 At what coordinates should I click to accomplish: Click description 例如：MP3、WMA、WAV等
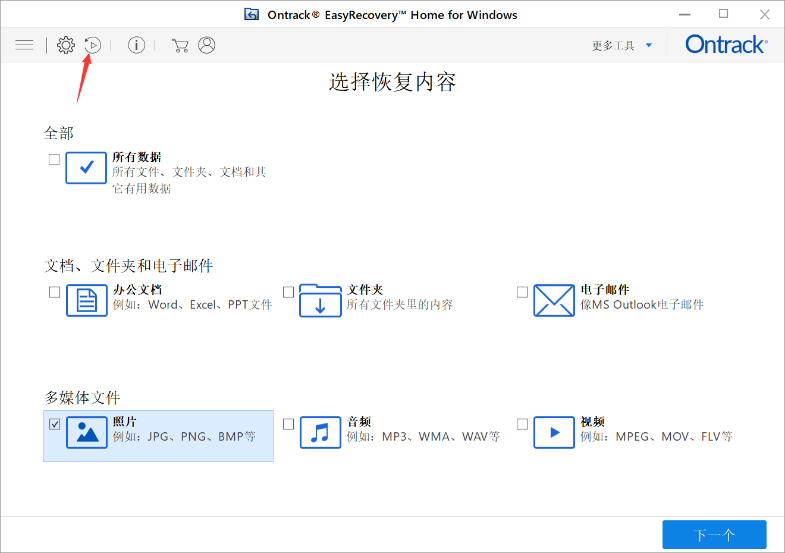pyautogui.click(x=423, y=437)
